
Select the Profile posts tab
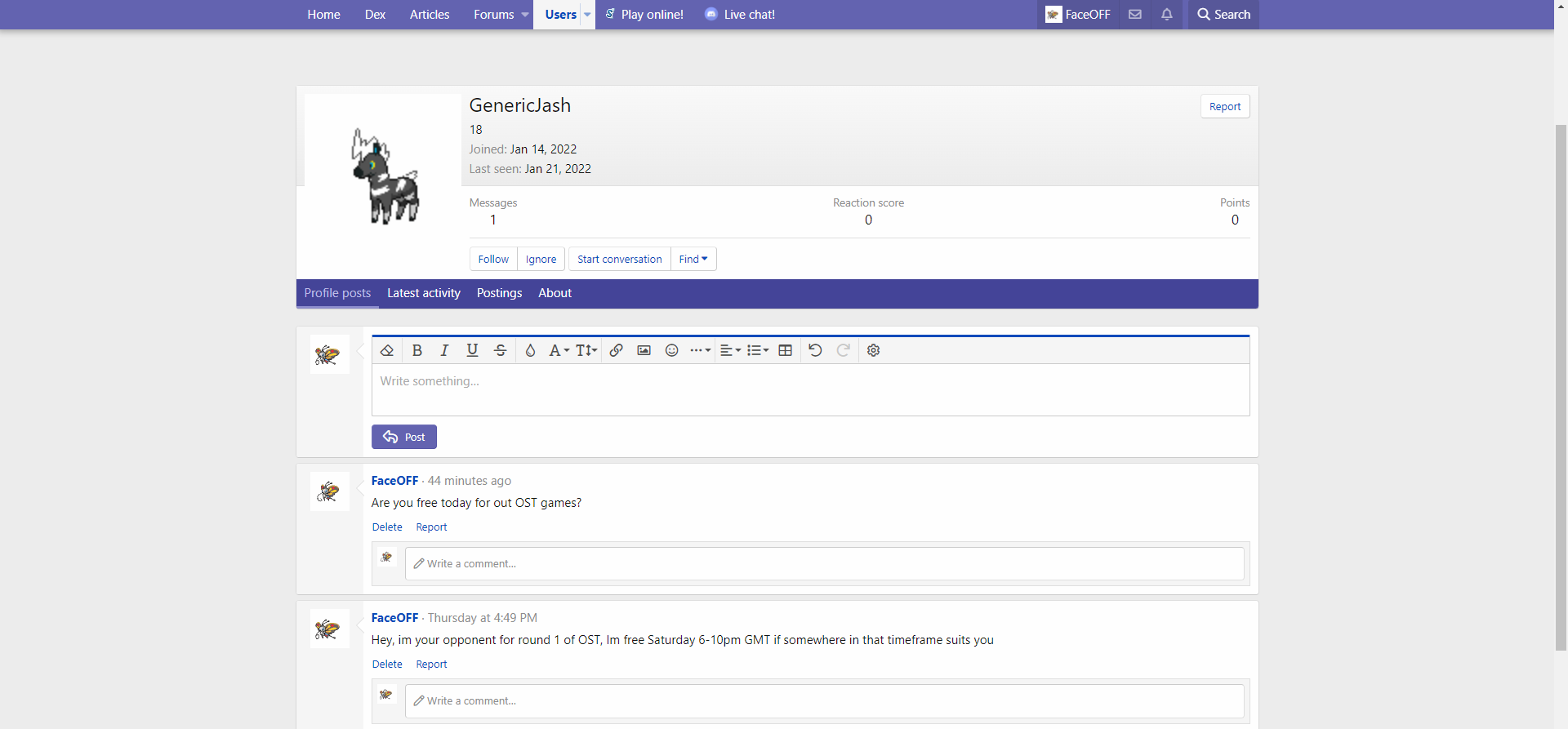(337, 293)
